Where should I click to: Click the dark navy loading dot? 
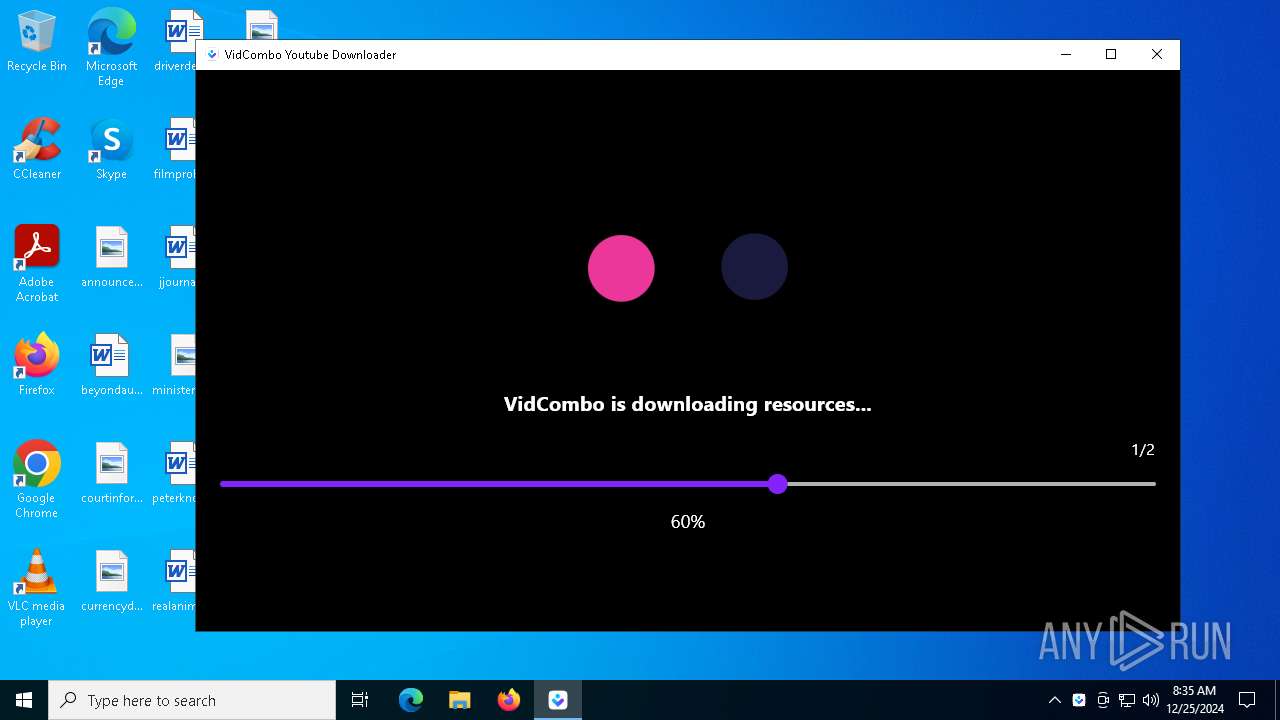(754, 267)
